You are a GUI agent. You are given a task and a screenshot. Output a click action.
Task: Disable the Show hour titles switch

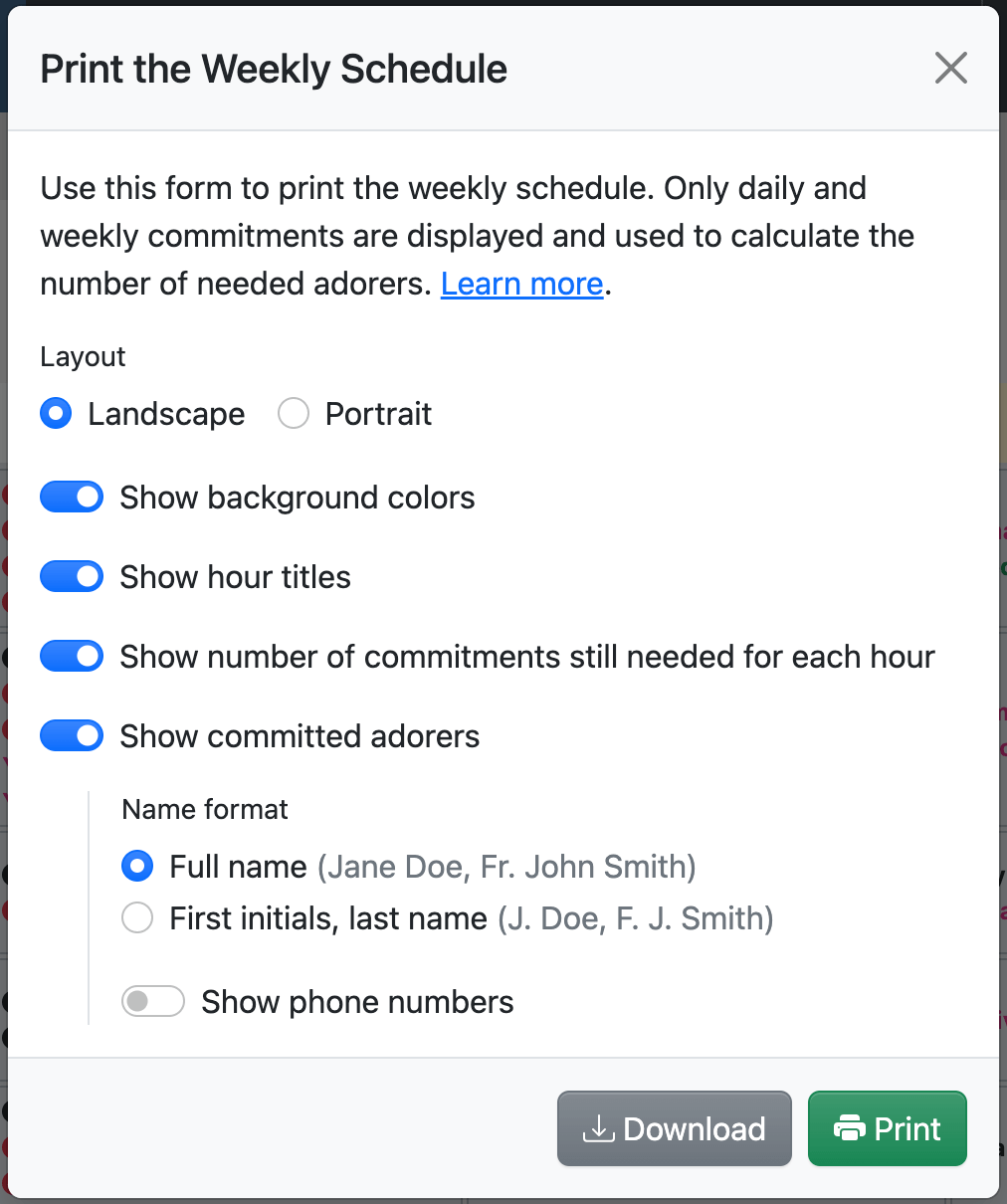[x=72, y=576]
